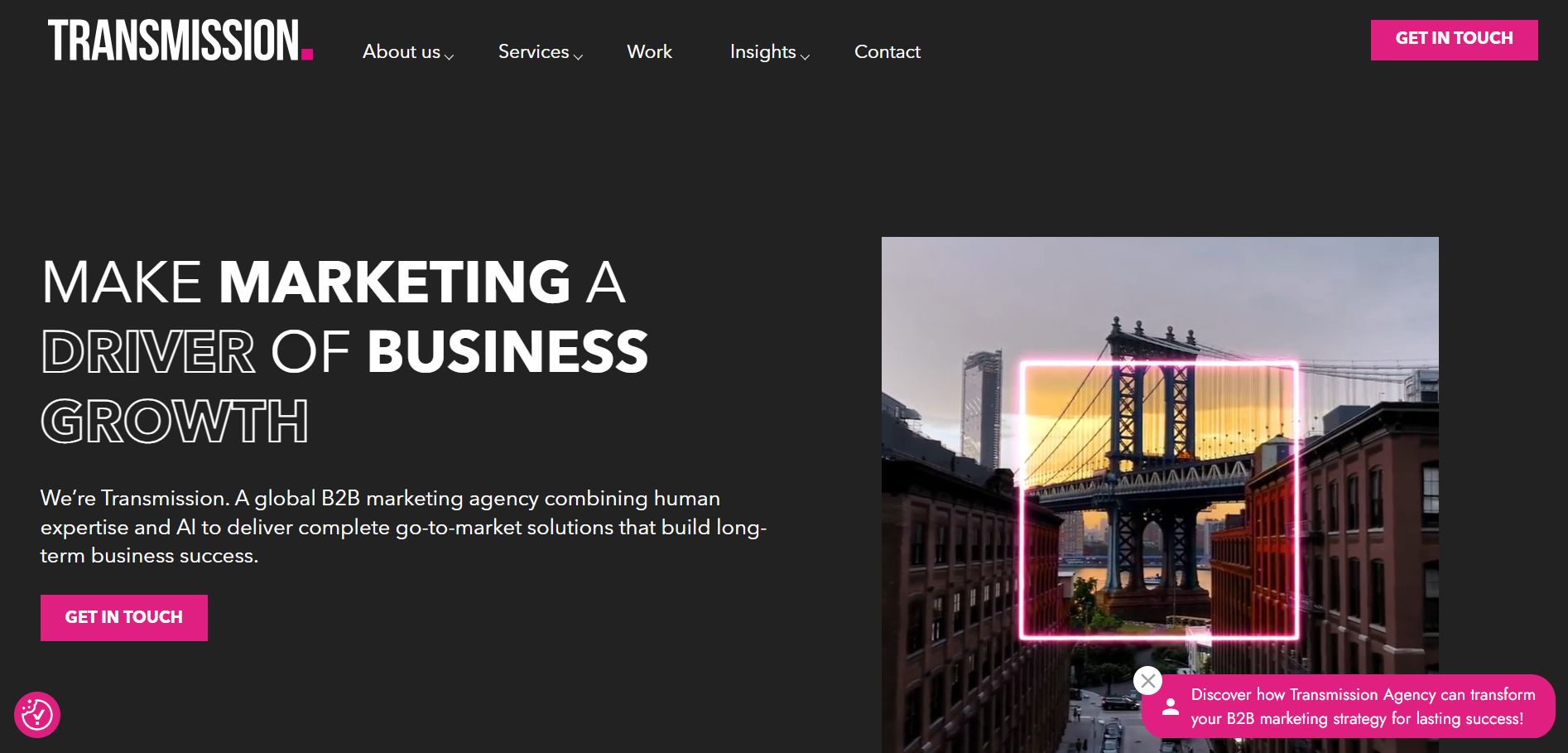The height and width of the screenshot is (753, 1568).
Task: Click the Transmission logo in the header
Action: (x=180, y=41)
